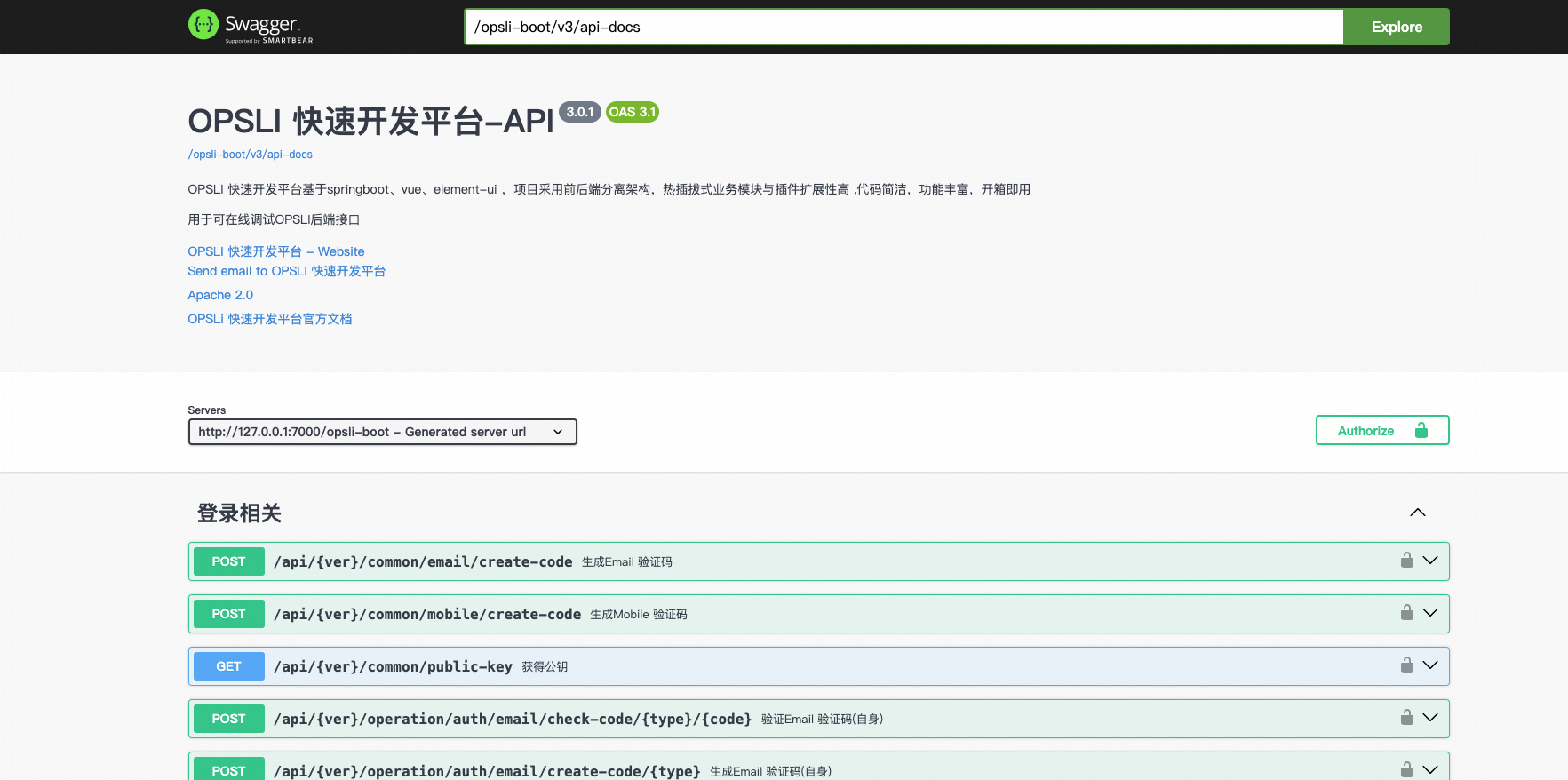Click description 生成Mobile 验证码
The height and width of the screenshot is (780, 1568).
tap(639, 615)
